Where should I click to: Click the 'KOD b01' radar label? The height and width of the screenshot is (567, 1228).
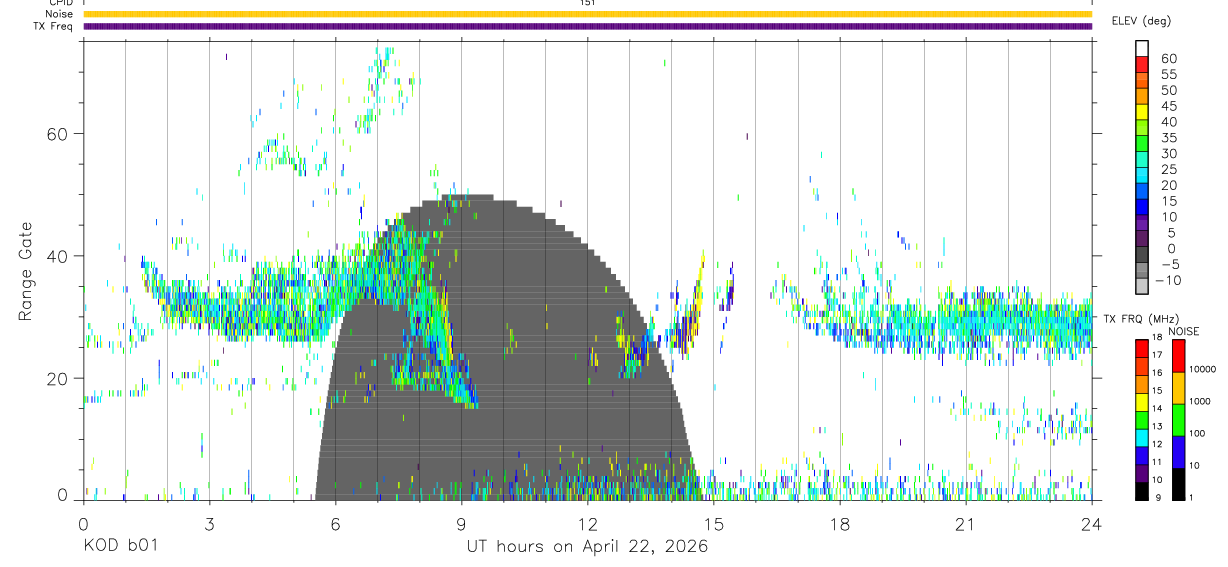coord(120,546)
